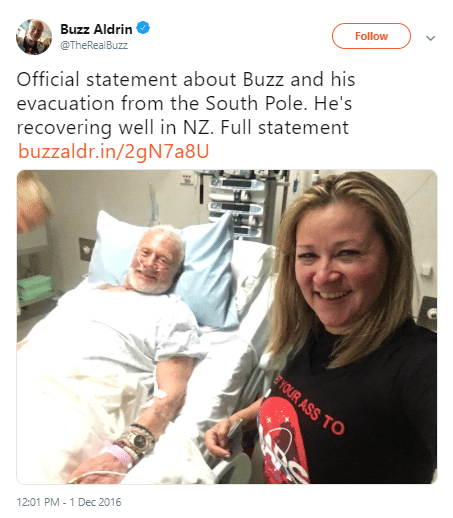Open the @TheRealBuzz handle link
Screen dimensions: 453x518
(94, 45)
